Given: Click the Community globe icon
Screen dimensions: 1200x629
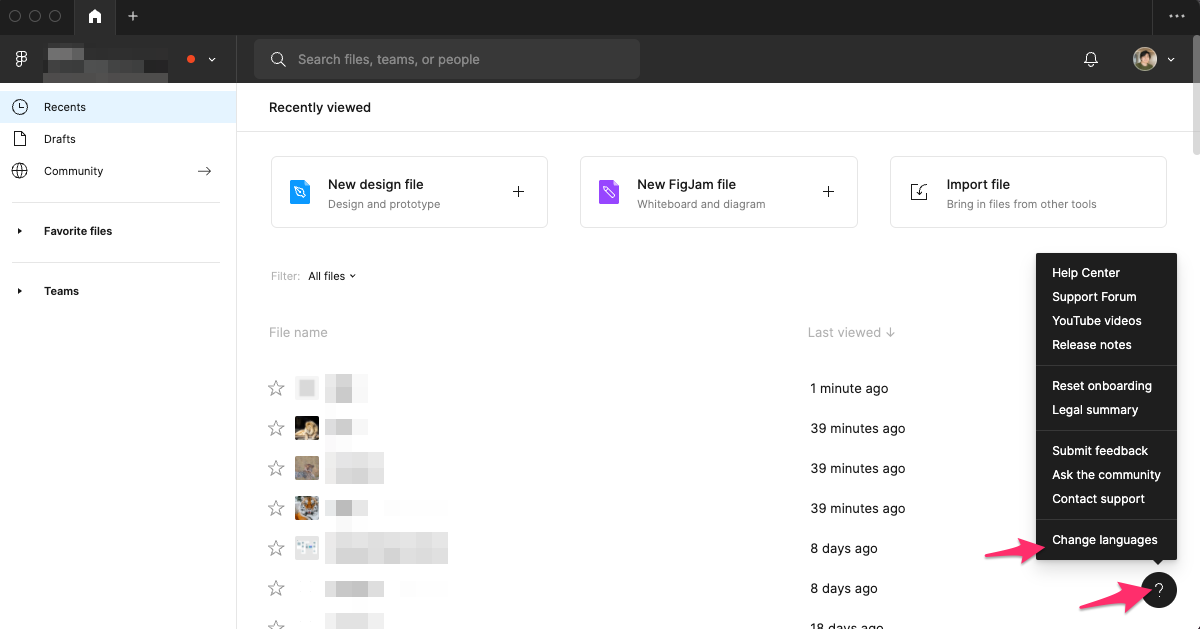Looking at the screenshot, I should pyautogui.click(x=19, y=171).
